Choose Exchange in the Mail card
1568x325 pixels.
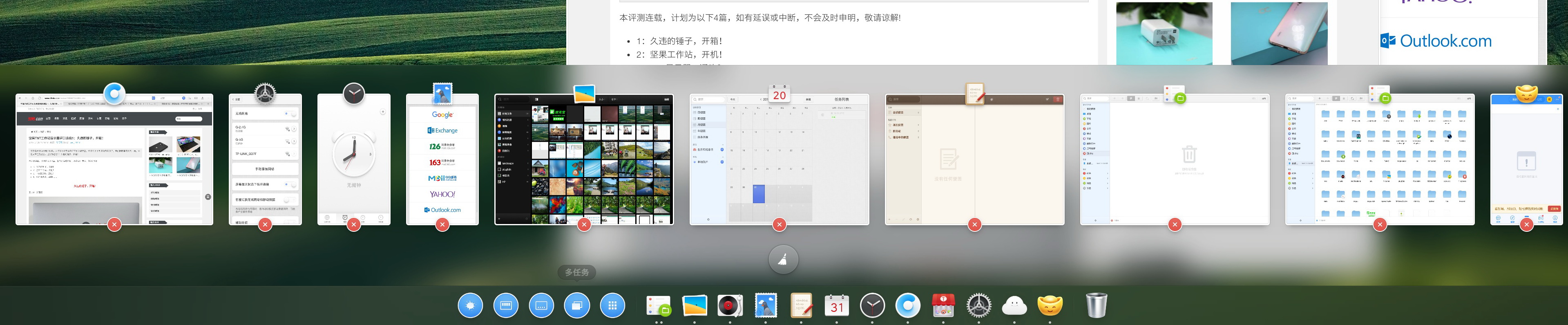click(x=442, y=130)
